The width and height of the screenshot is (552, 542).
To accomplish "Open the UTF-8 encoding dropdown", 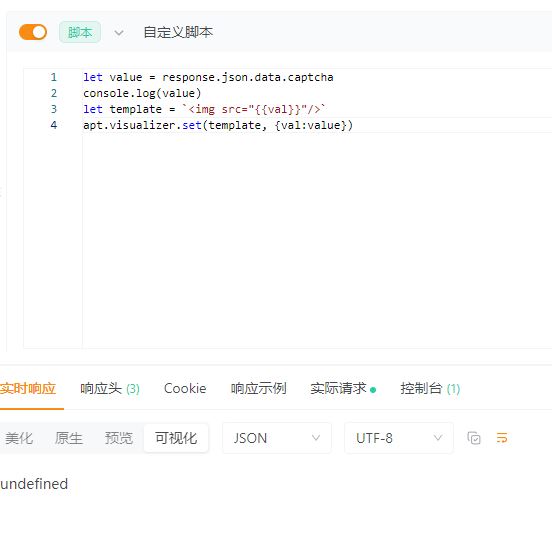I will coord(399,438).
